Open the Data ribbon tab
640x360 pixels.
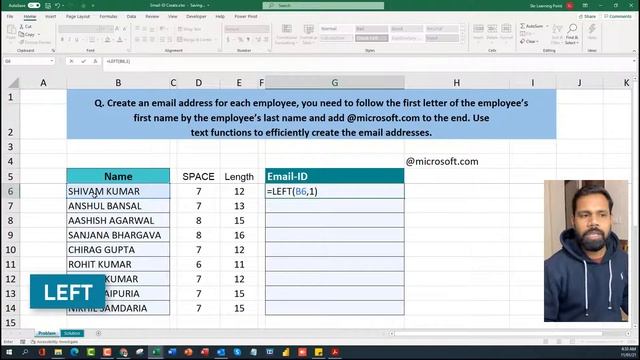point(131,16)
